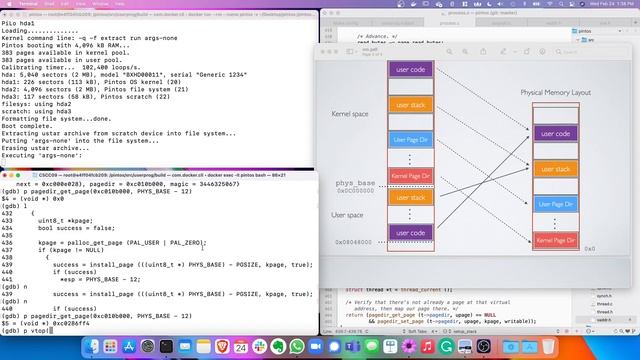This screenshot has height=360, width=640.
Task: Open Calendar showing 24 in Dock
Action: pos(241,347)
